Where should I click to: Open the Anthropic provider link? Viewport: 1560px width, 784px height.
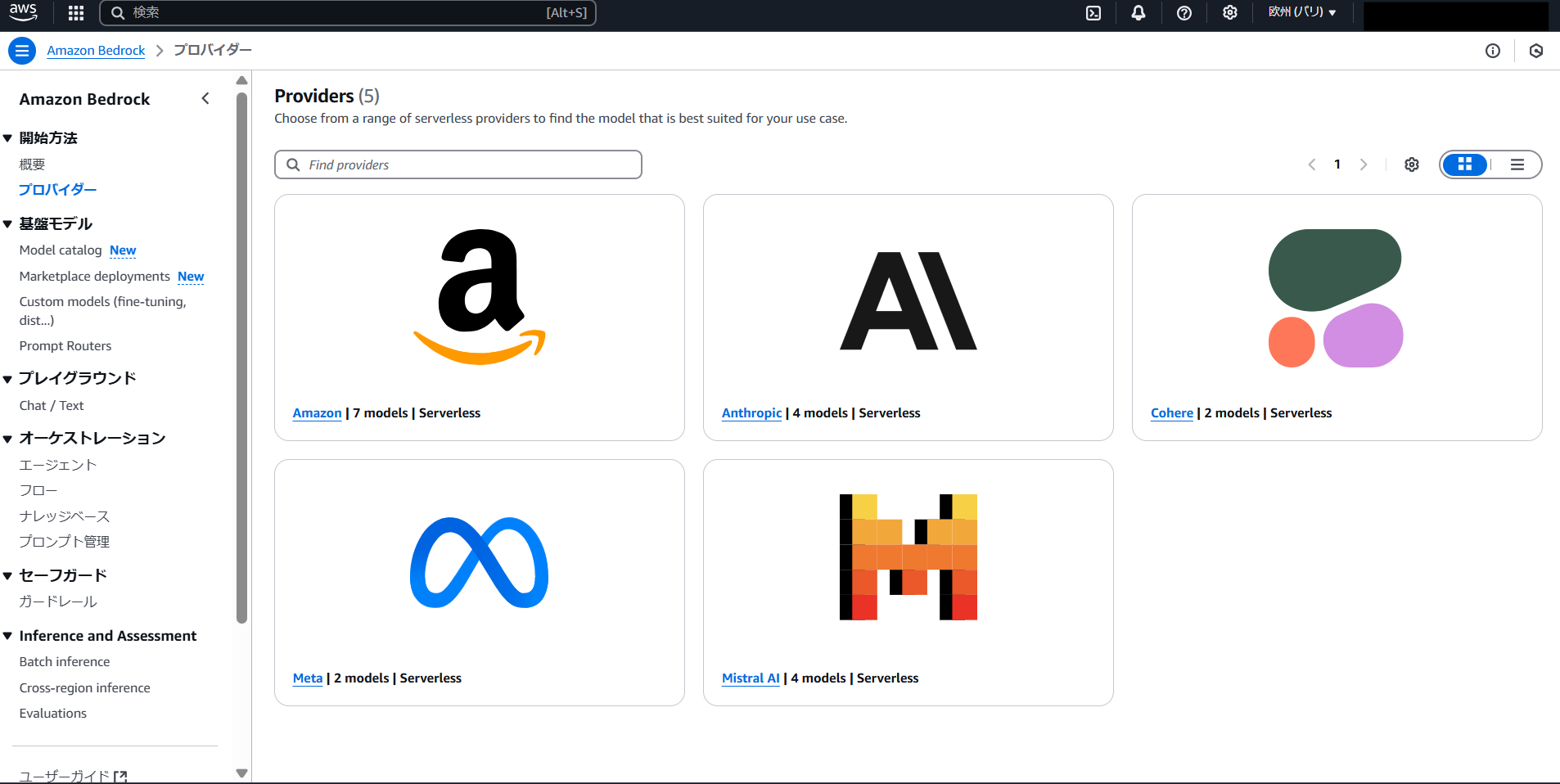(752, 413)
